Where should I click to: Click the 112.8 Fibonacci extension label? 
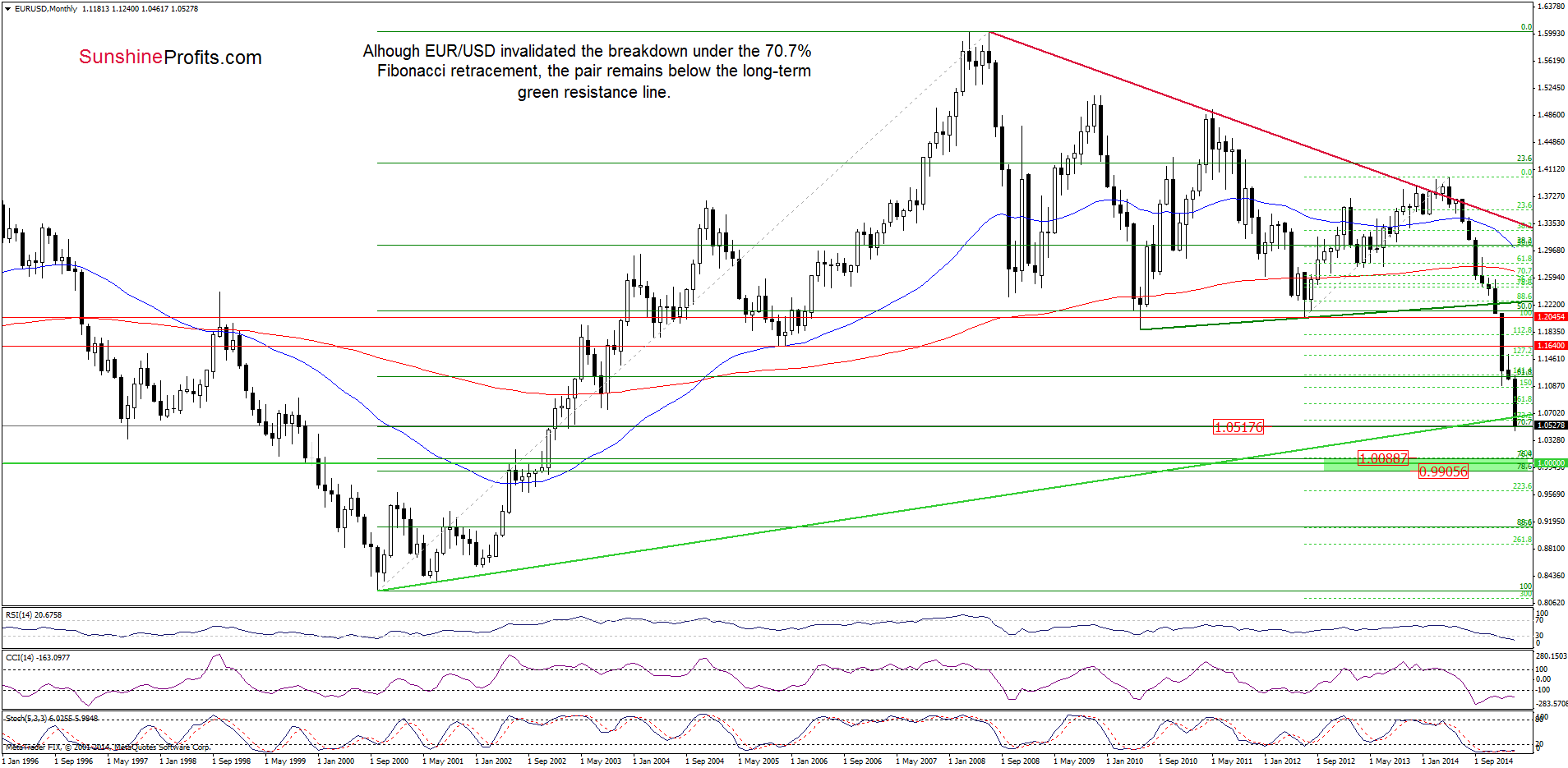(x=1523, y=331)
